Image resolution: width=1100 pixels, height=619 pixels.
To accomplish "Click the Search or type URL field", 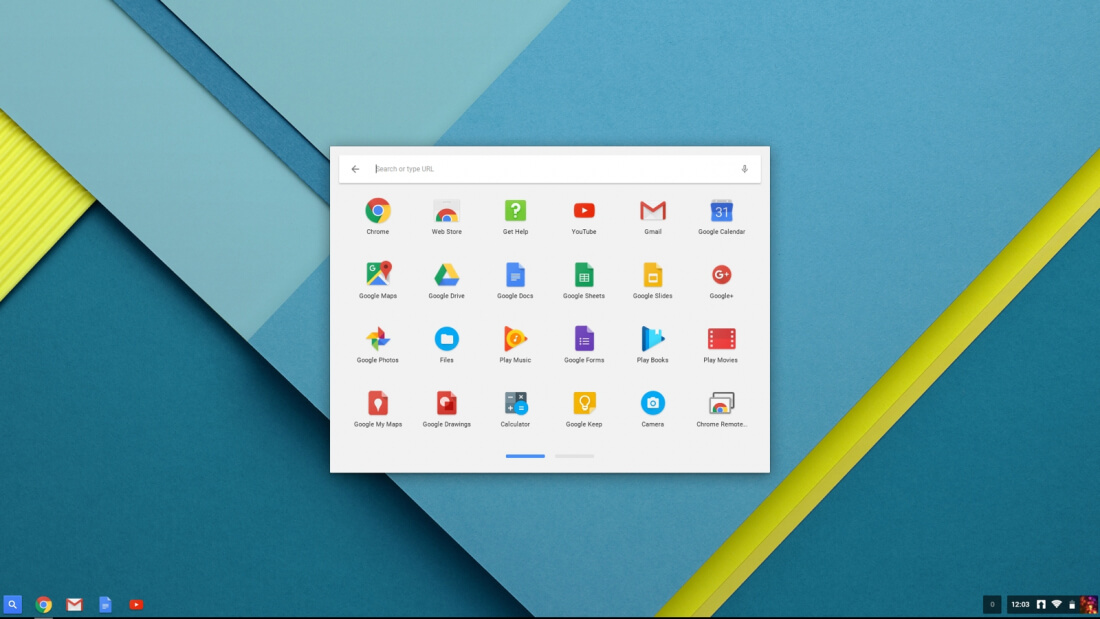I will point(550,169).
